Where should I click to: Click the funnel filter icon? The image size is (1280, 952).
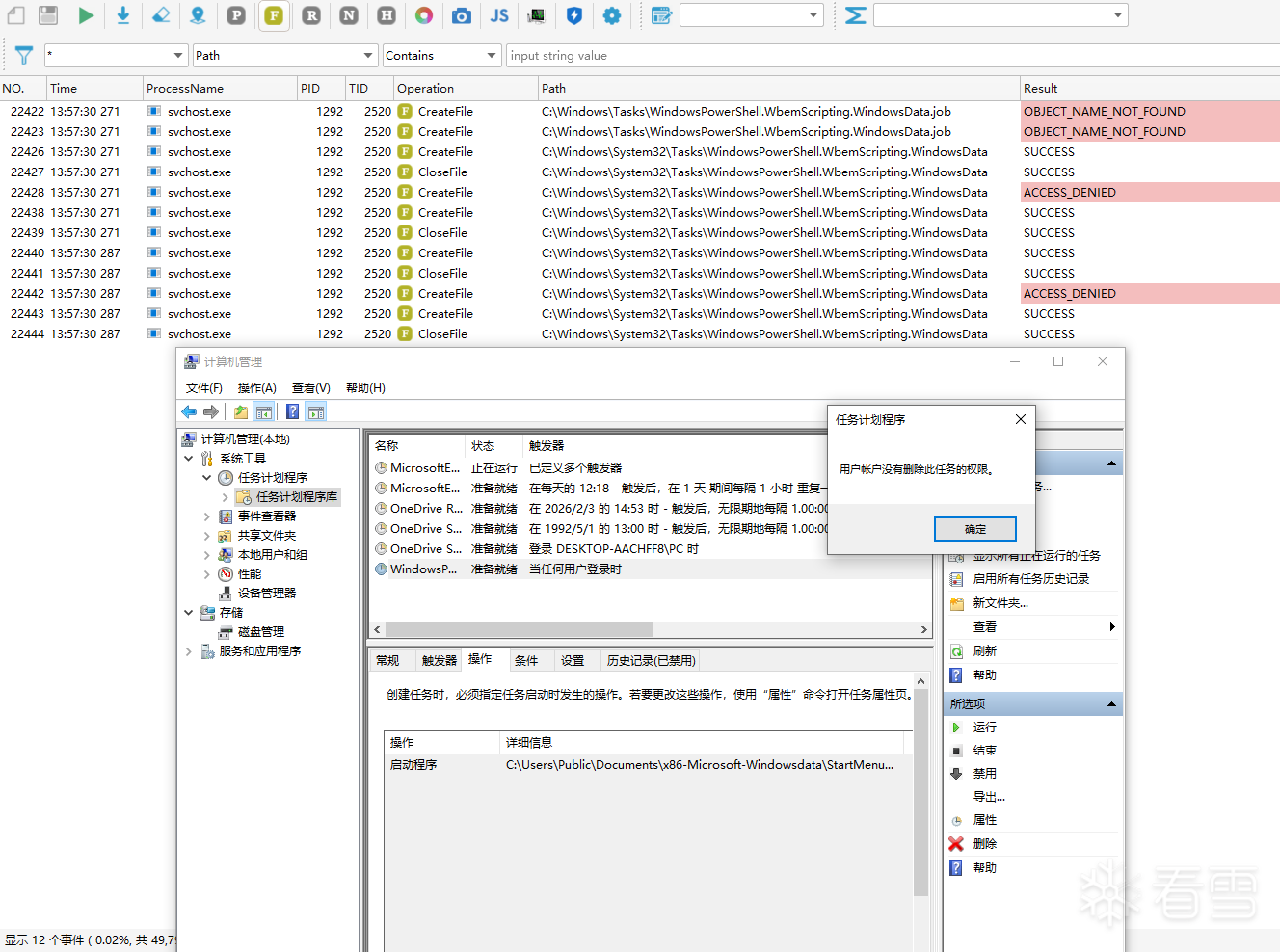[24, 56]
